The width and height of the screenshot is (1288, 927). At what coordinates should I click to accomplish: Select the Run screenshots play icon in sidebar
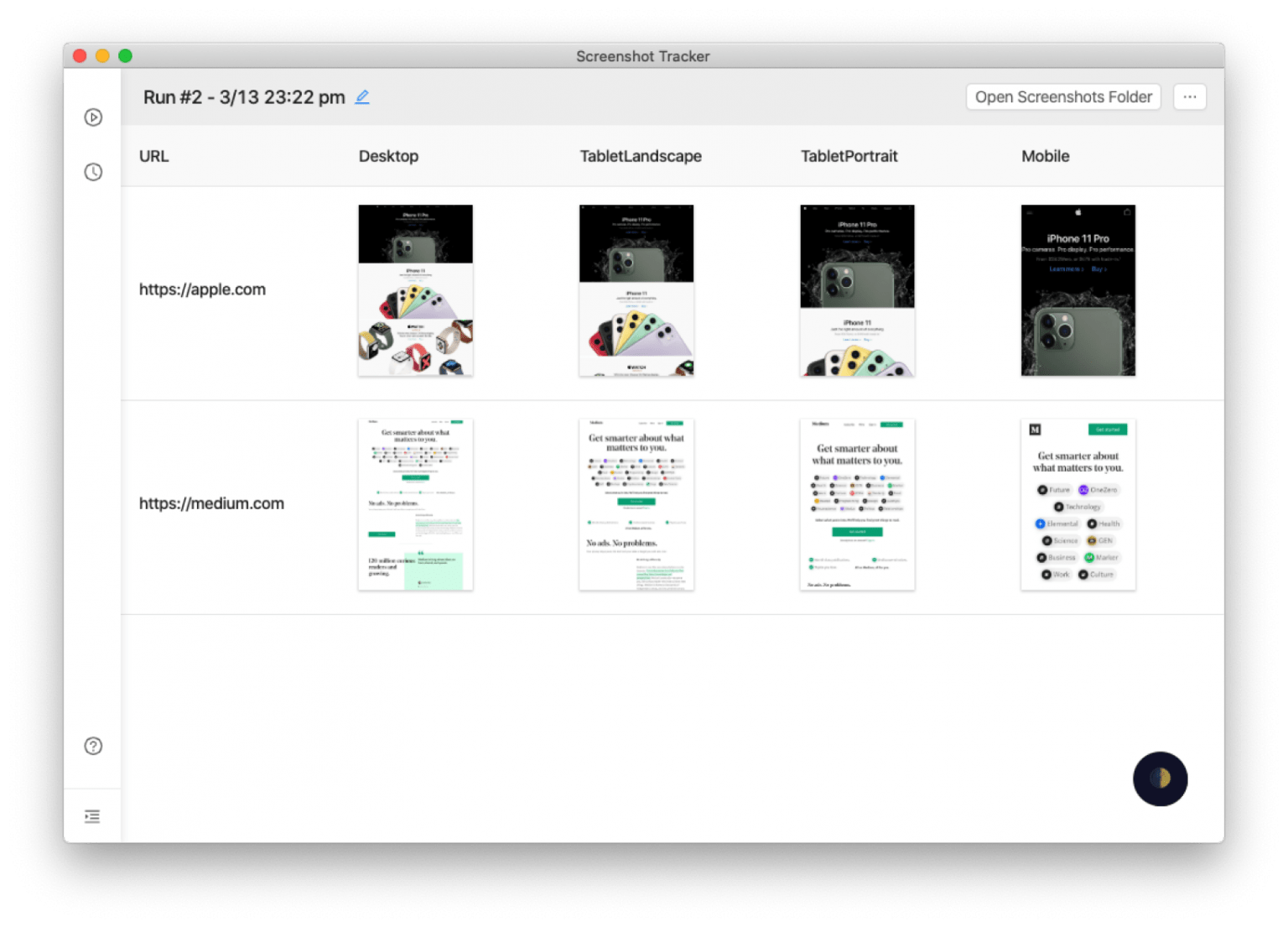coord(93,117)
